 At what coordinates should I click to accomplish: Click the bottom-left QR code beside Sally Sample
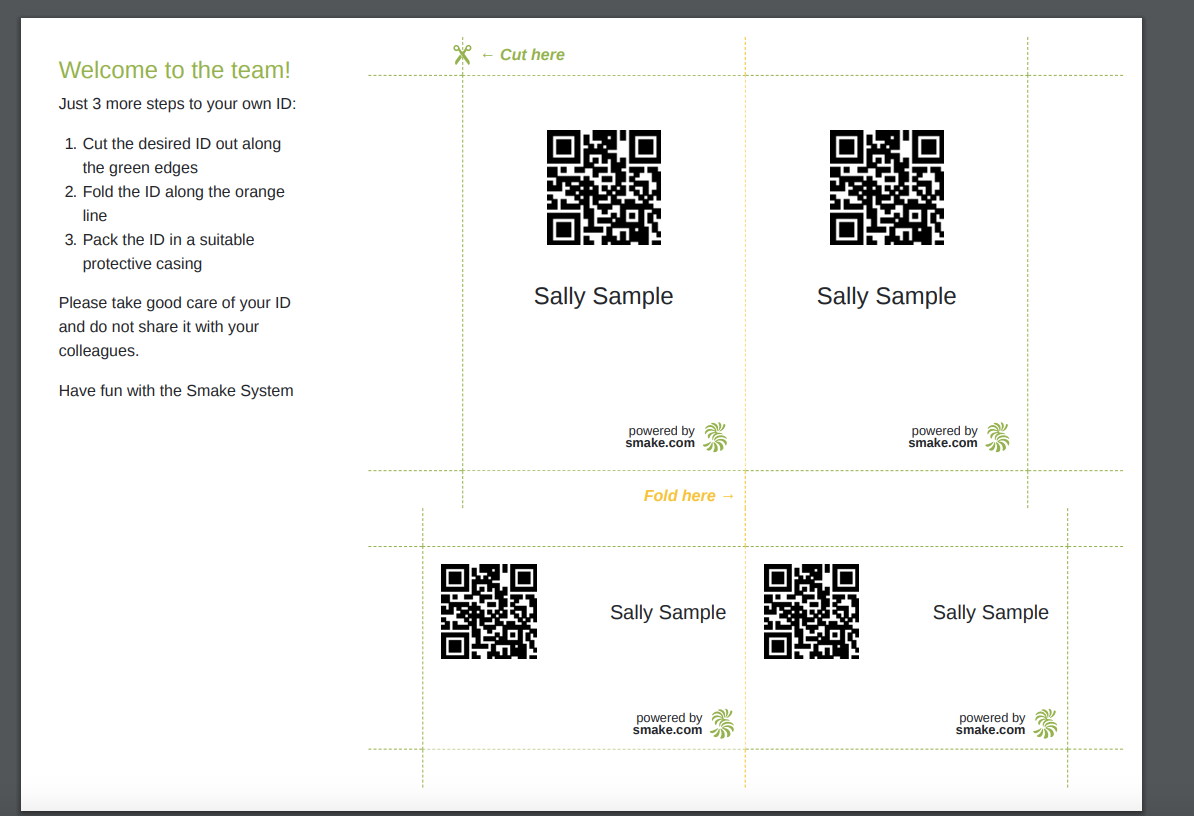pyautogui.click(x=489, y=611)
